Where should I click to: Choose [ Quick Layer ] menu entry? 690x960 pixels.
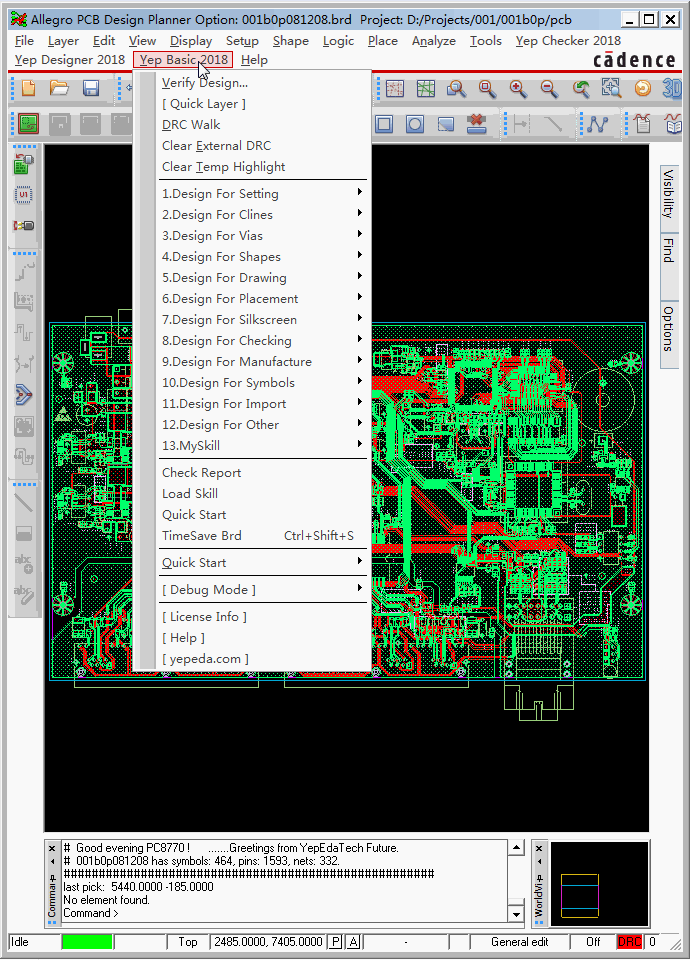(x=262, y=103)
